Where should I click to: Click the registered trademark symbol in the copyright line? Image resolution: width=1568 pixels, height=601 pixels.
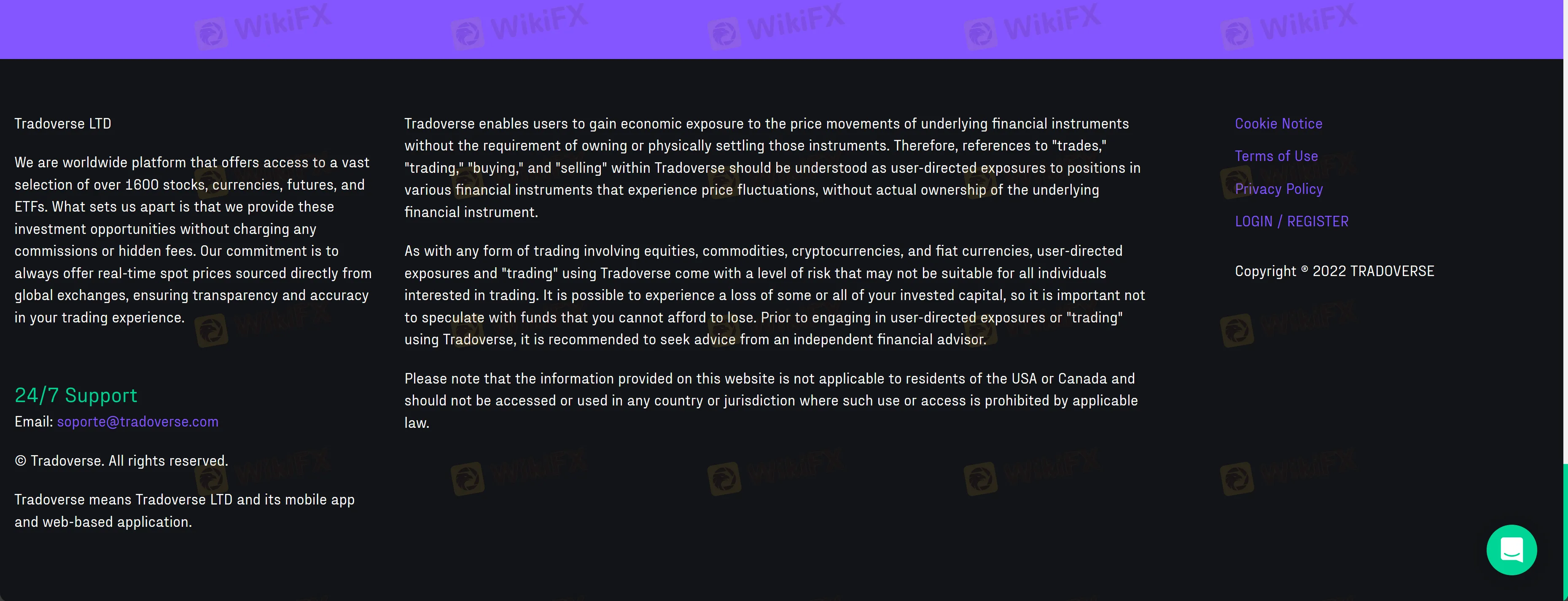pos(1304,269)
